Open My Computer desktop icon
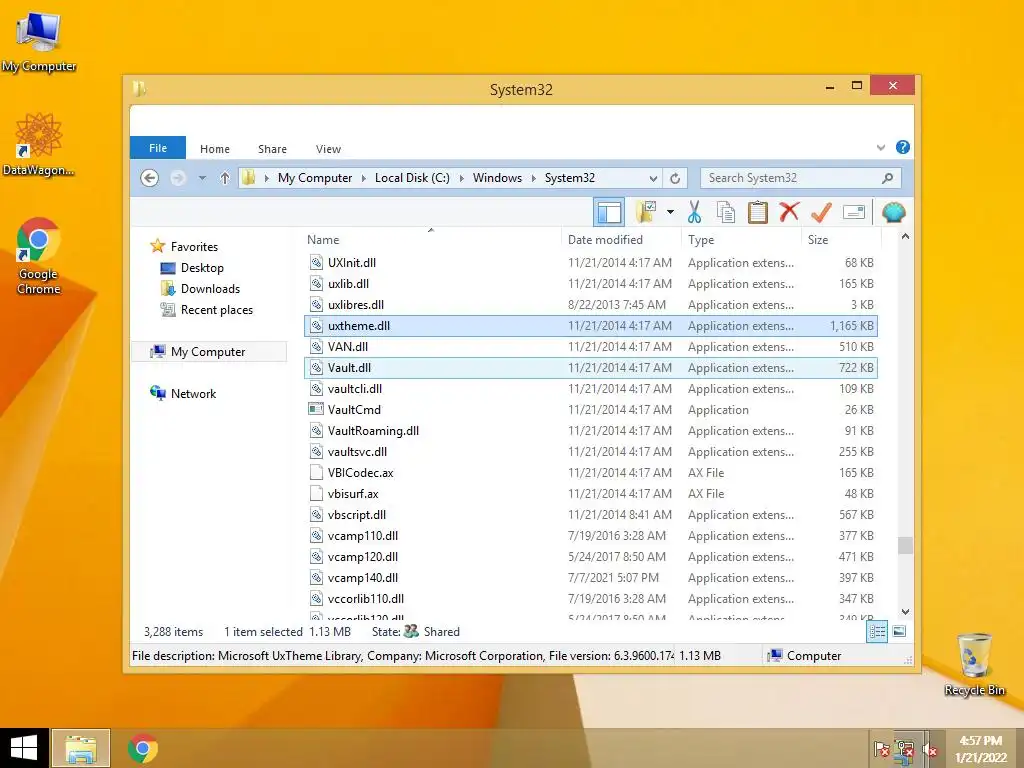 [x=39, y=41]
